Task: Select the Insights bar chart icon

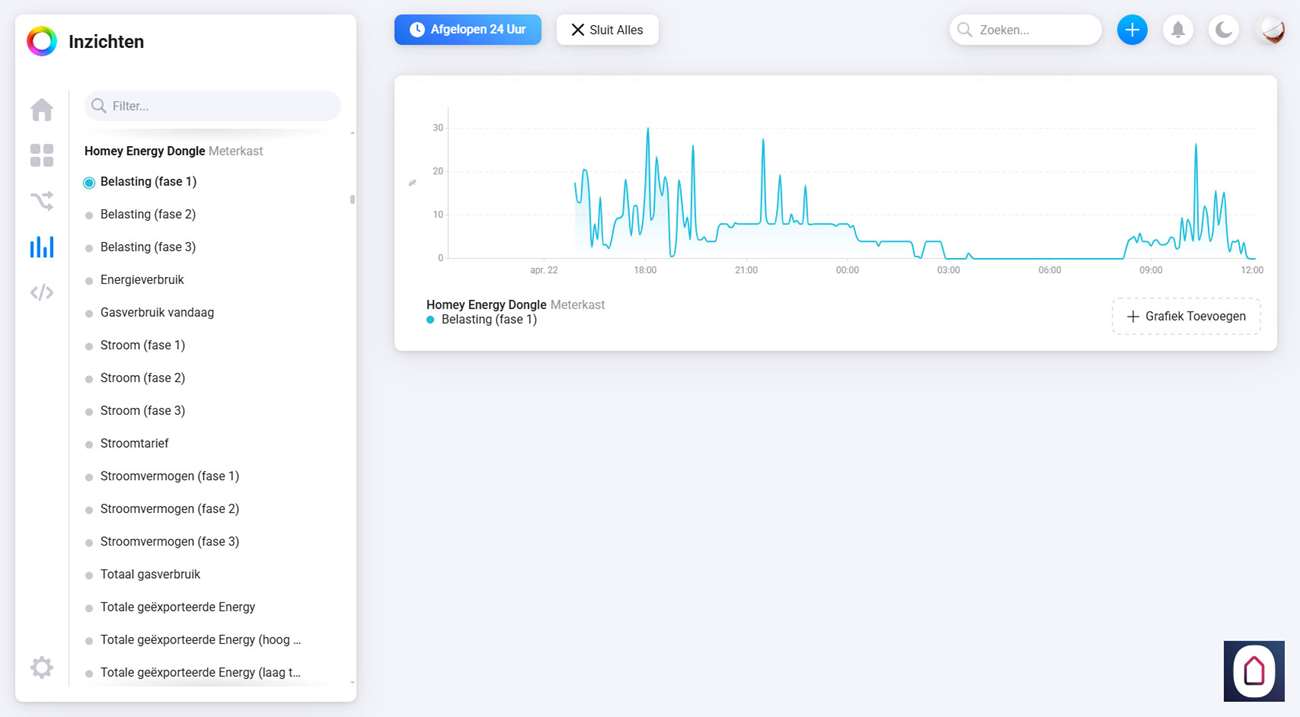Action: click(x=42, y=247)
